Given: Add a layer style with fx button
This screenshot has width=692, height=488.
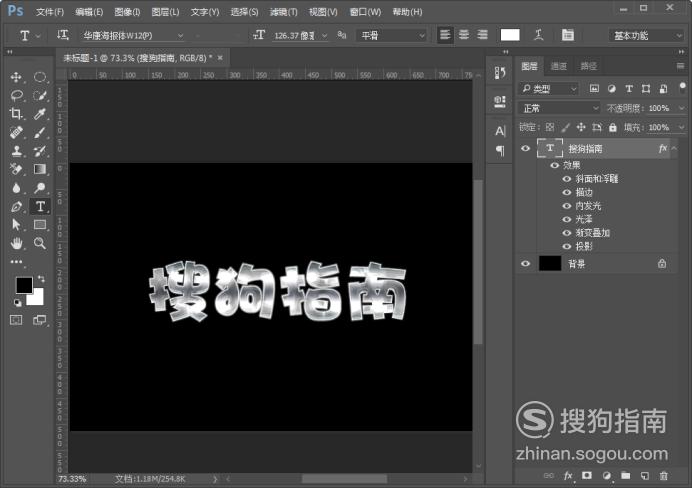Looking at the screenshot, I should 568,476.
